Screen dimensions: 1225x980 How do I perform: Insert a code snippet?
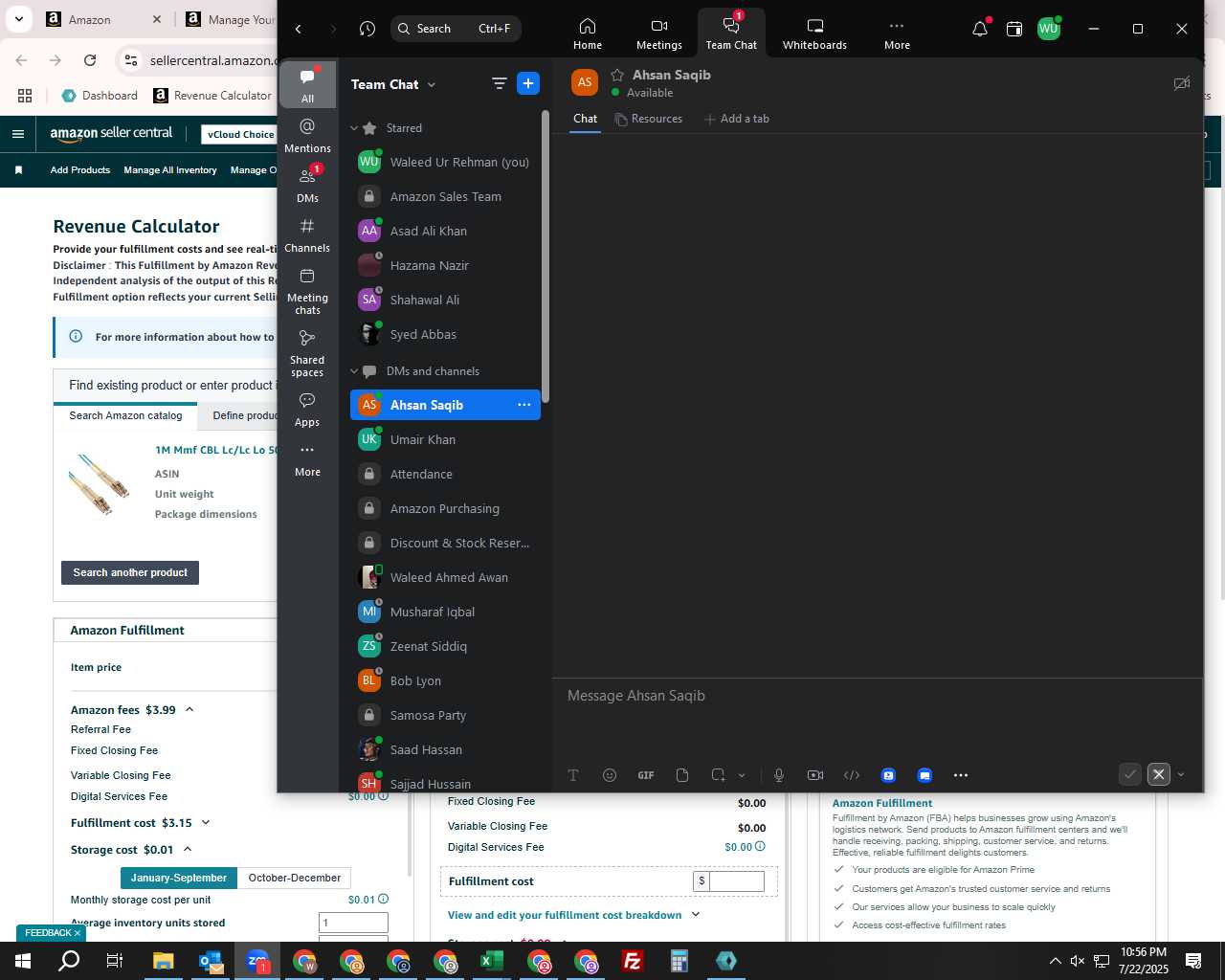click(x=852, y=775)
